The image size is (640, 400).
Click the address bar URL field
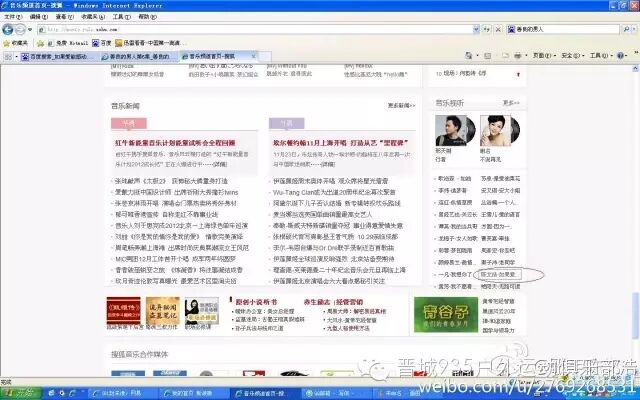click(x=255, y=29)
